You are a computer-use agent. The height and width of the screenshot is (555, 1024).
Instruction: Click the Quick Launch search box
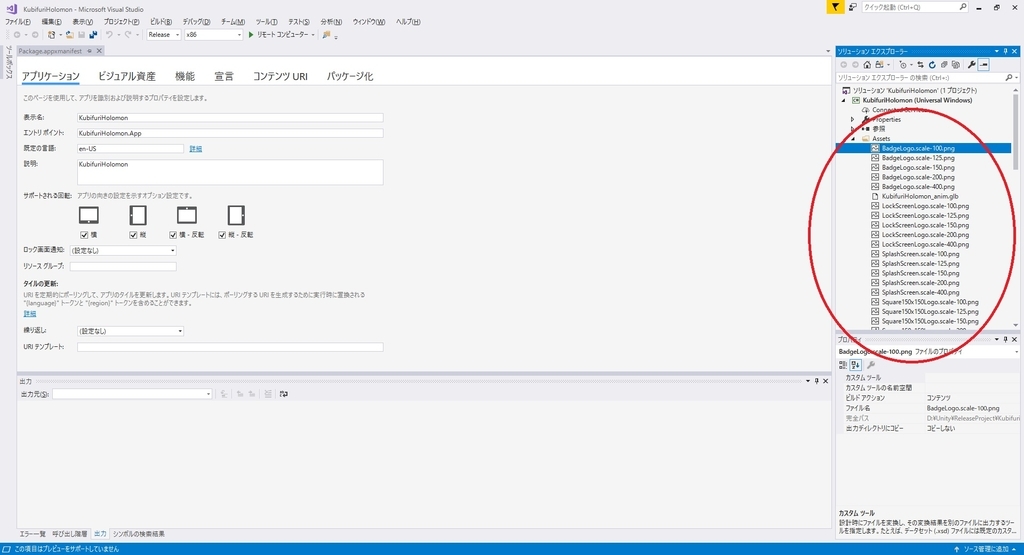pyautogui.click(x=914, y=7)
